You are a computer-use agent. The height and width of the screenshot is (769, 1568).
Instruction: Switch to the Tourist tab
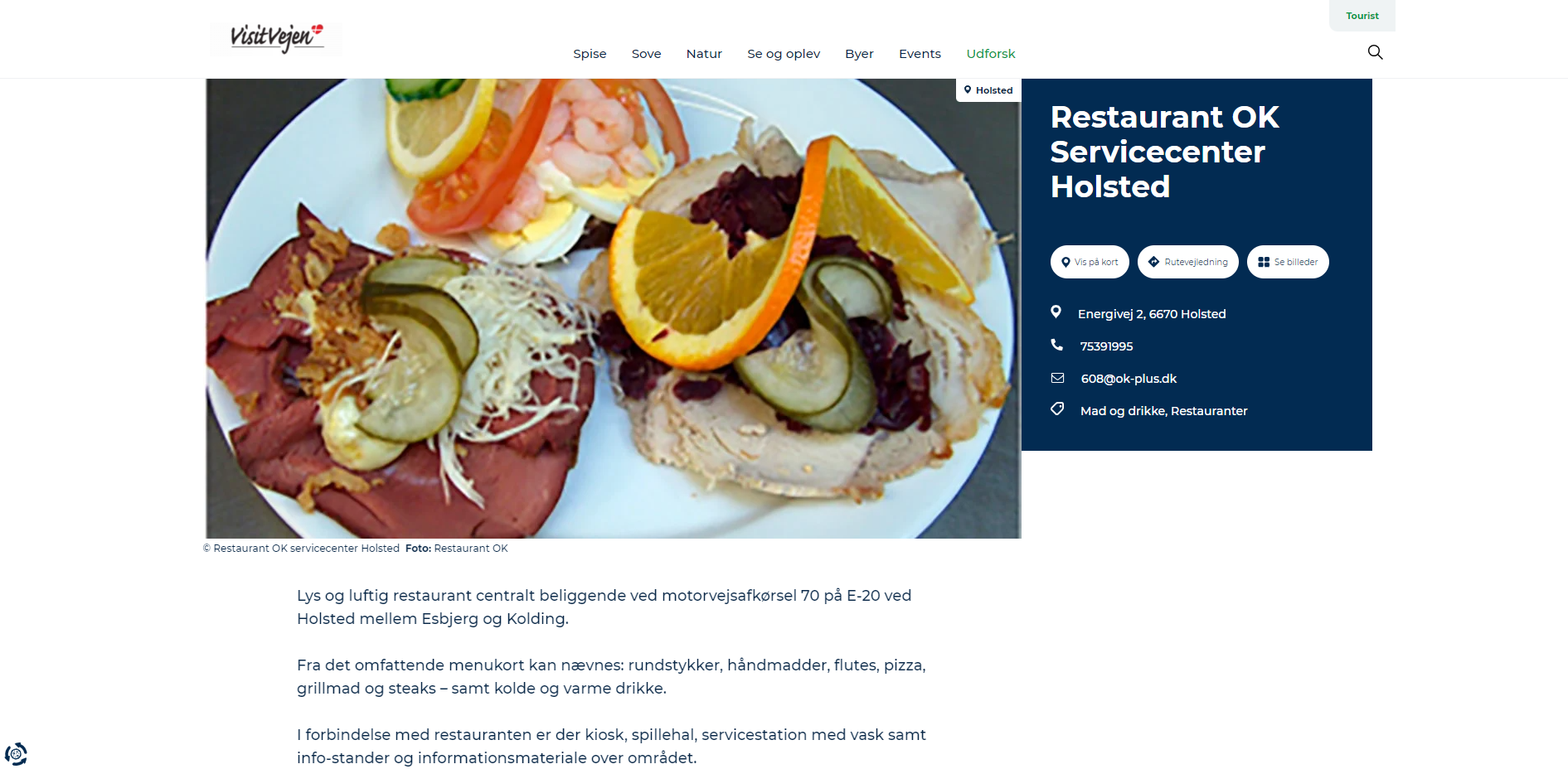pos(1362,16)
